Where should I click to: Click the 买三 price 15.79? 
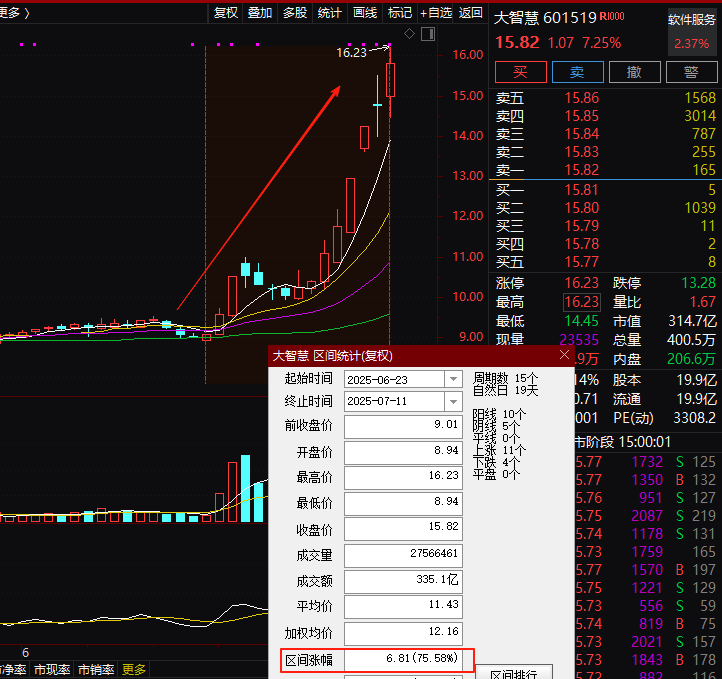[x=582, y=226]
